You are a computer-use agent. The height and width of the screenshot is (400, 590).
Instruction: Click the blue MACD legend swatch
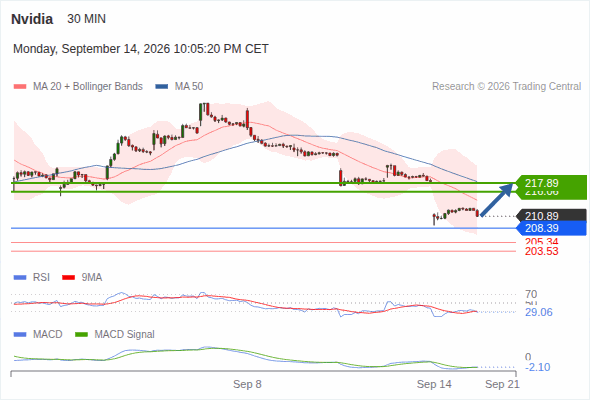(x=20, y=335)
